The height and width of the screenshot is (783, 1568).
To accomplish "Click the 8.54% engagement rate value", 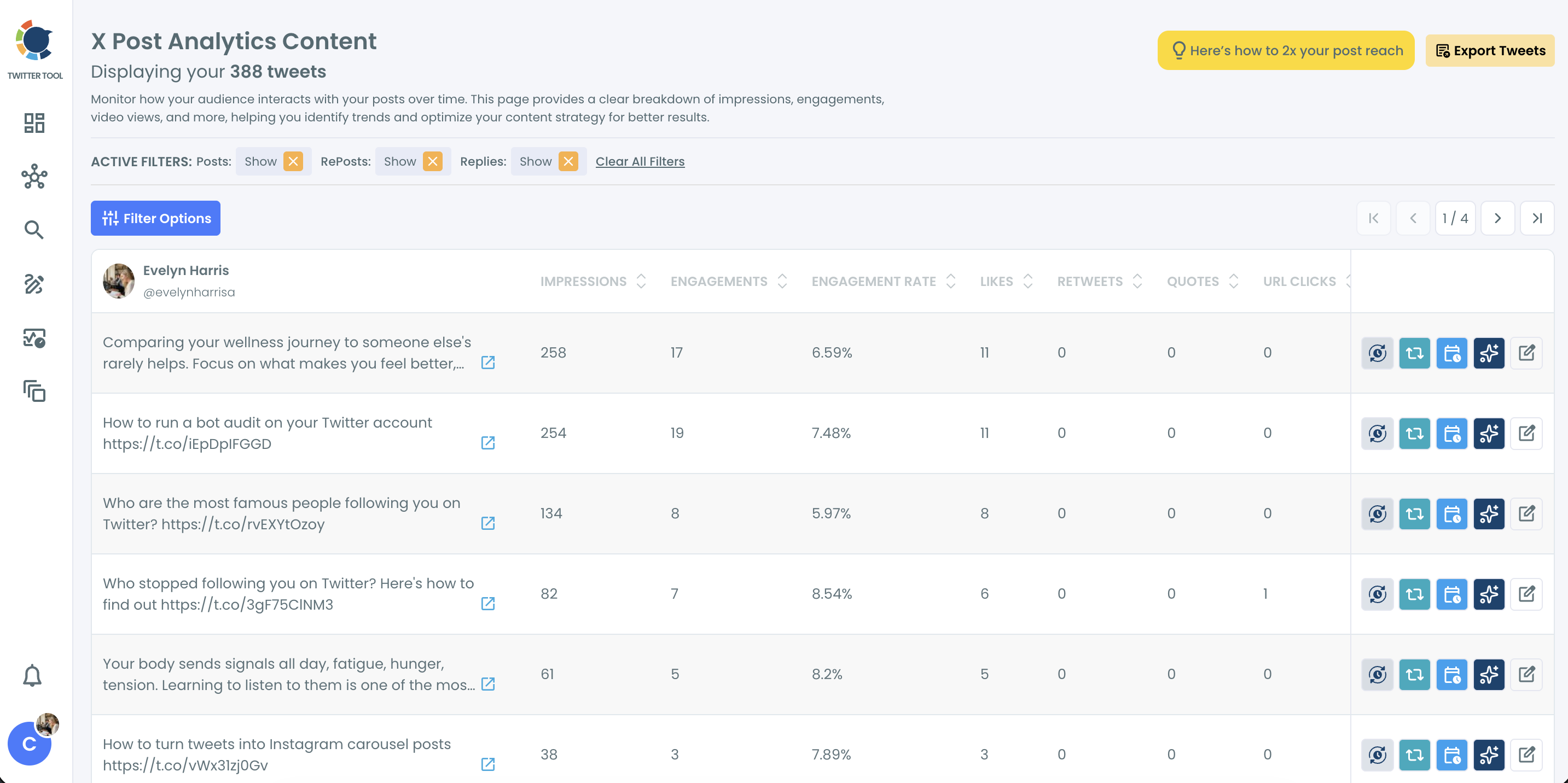I will click(832, 594).
